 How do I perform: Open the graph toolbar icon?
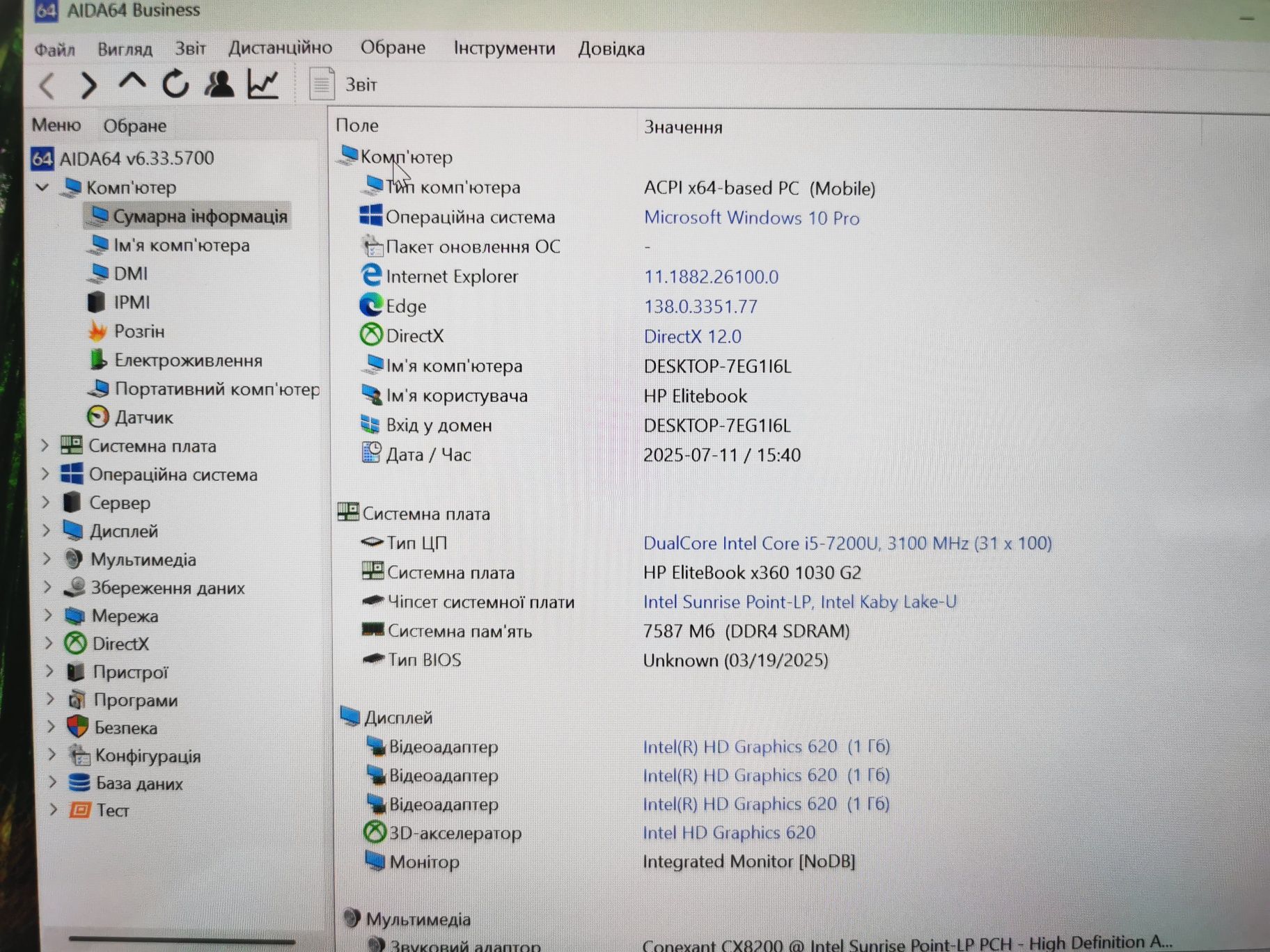coord(263,84)
